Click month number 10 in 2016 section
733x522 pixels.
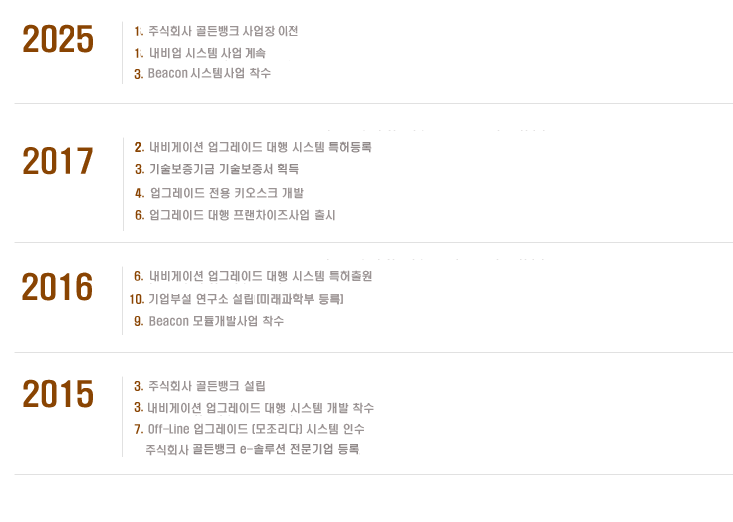click(137, 299)
